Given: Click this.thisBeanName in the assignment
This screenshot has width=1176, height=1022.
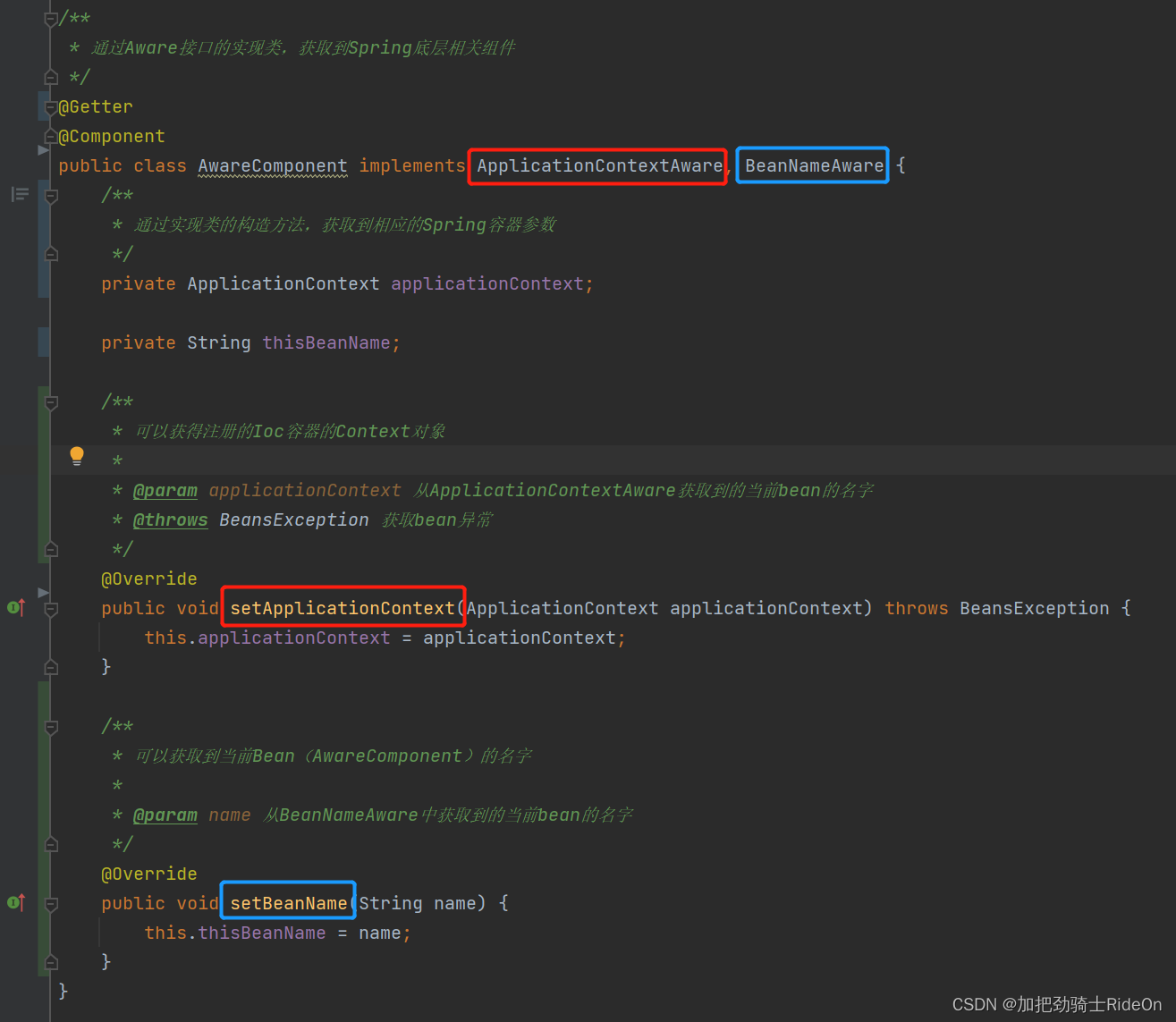Looking at the screenshot, I should [235, 933].
